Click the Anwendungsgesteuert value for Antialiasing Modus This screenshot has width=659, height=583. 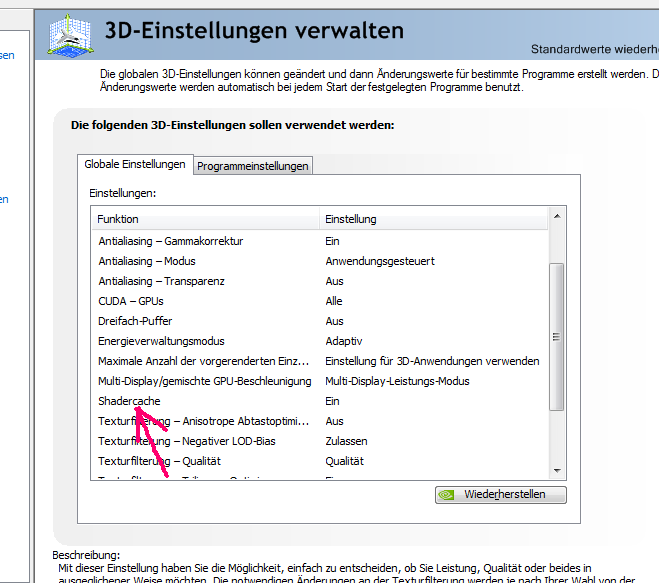click(x=380, y=261)
